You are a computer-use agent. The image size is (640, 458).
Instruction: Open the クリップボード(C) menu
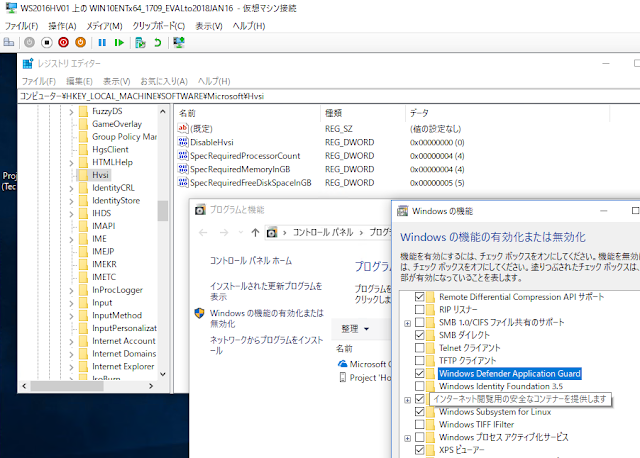coord(158,26)
